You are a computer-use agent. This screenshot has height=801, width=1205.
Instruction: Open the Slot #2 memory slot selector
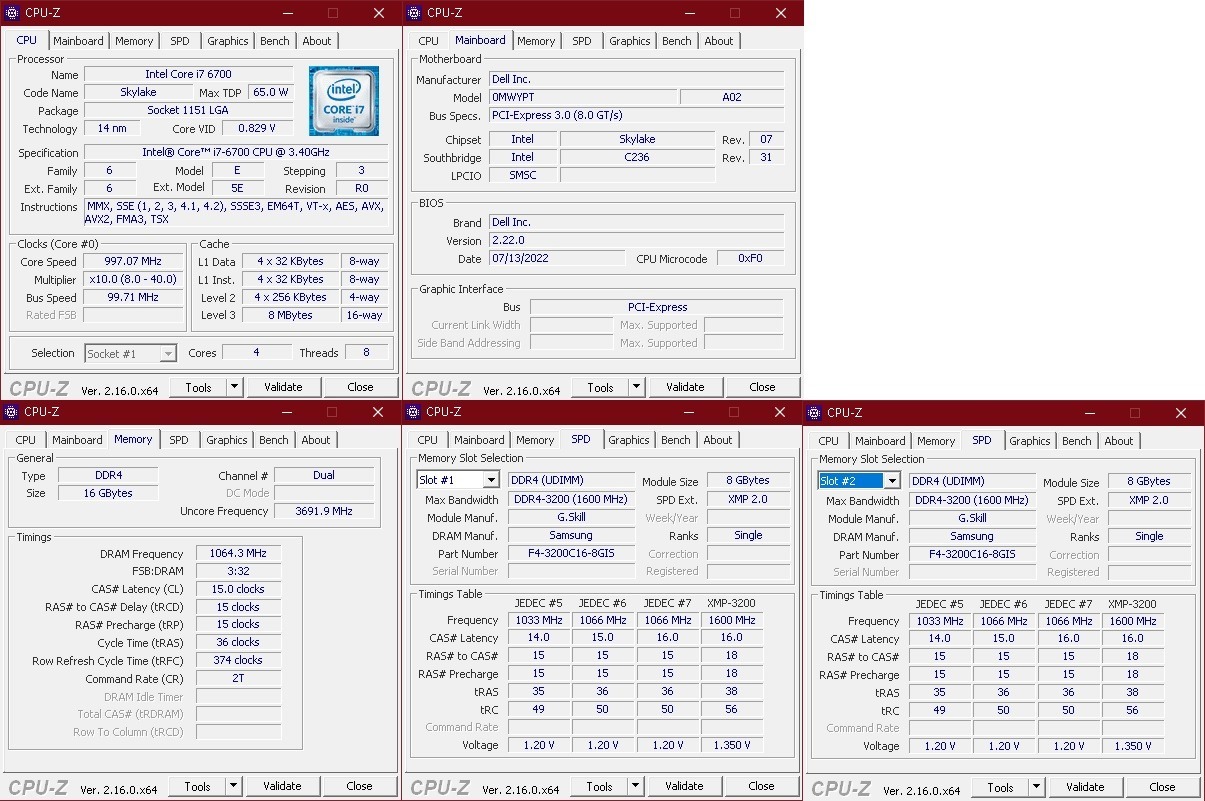858,481
